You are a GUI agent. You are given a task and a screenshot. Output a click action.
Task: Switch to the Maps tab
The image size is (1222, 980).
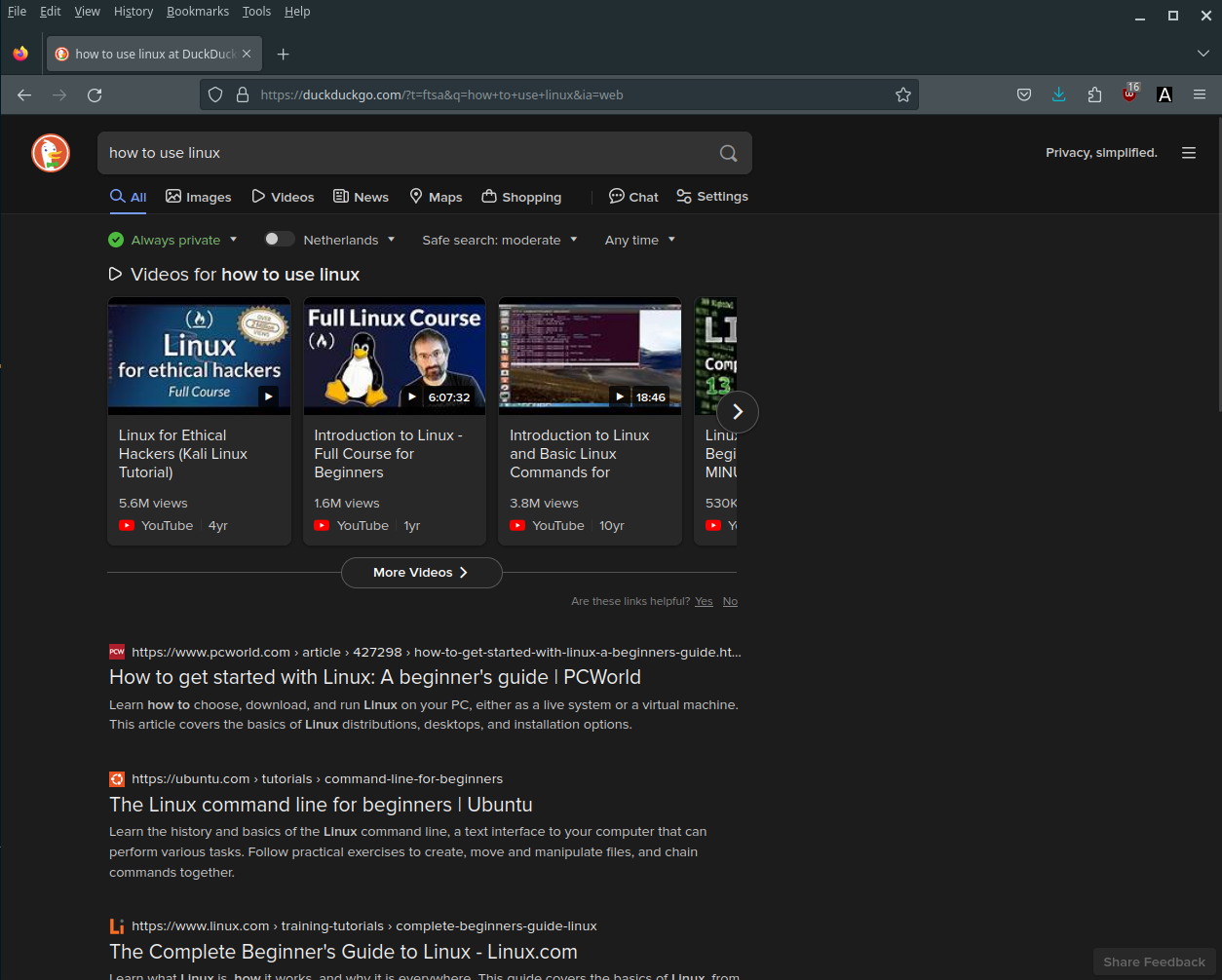pyautogui.click(x=436, y=197)
